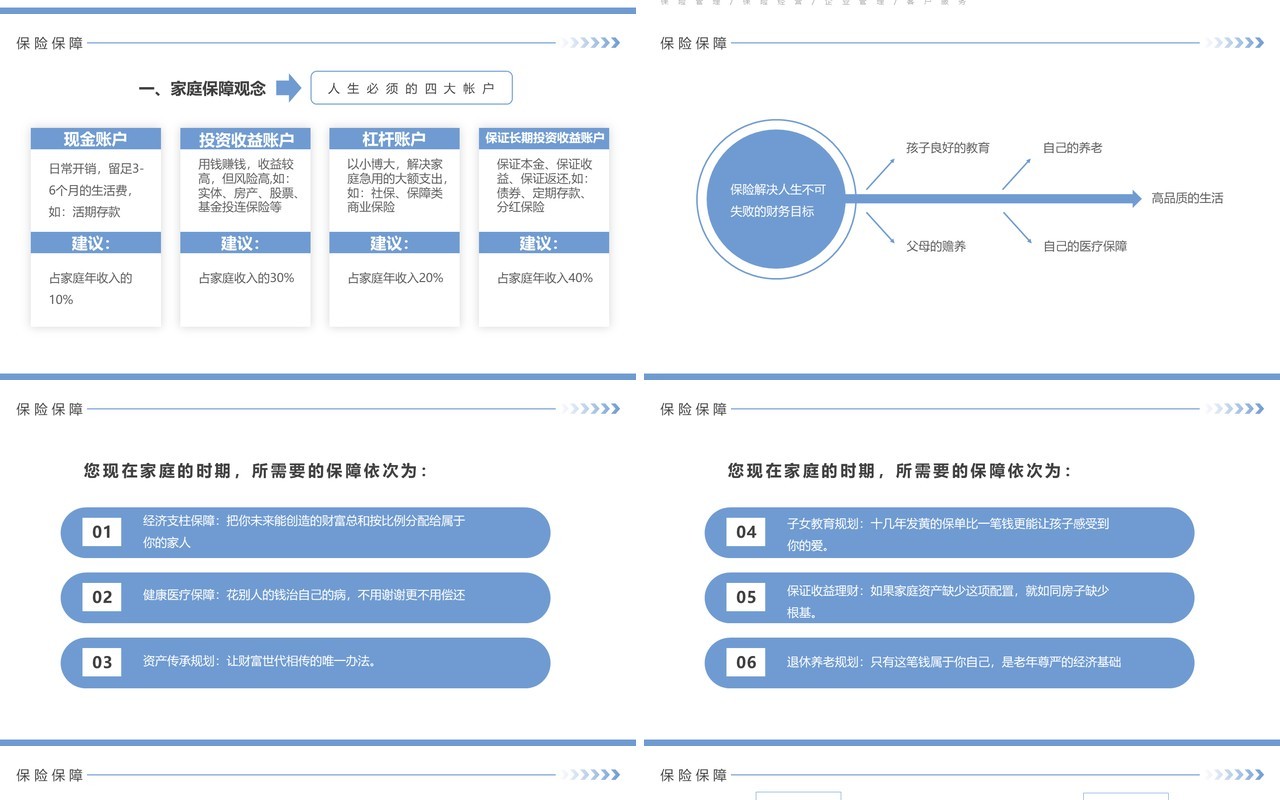Select the label 父母的赡养
This screenshot has height=800, width=1280.
(936, 246)
